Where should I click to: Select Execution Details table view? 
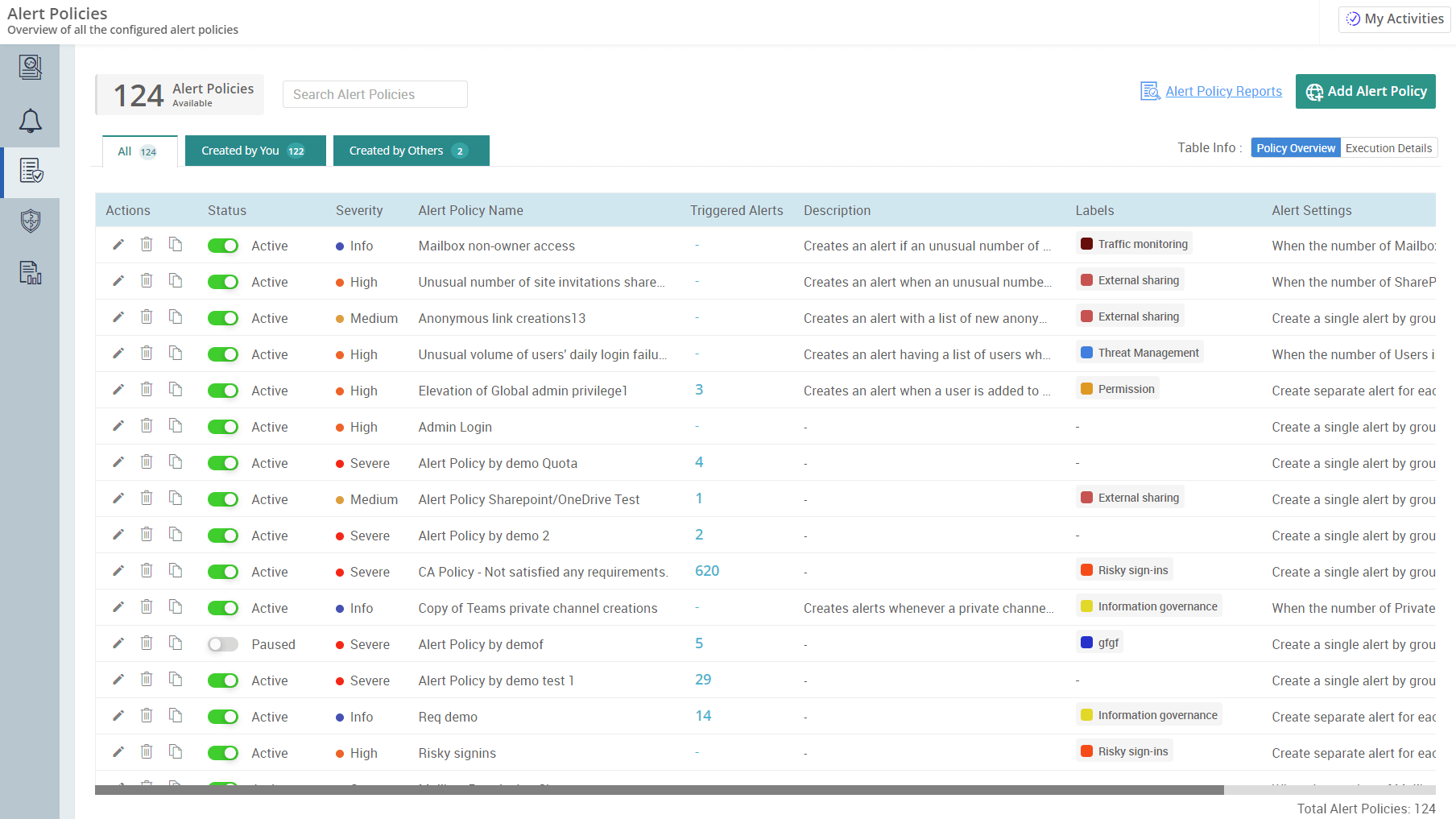coord(1388,147)
